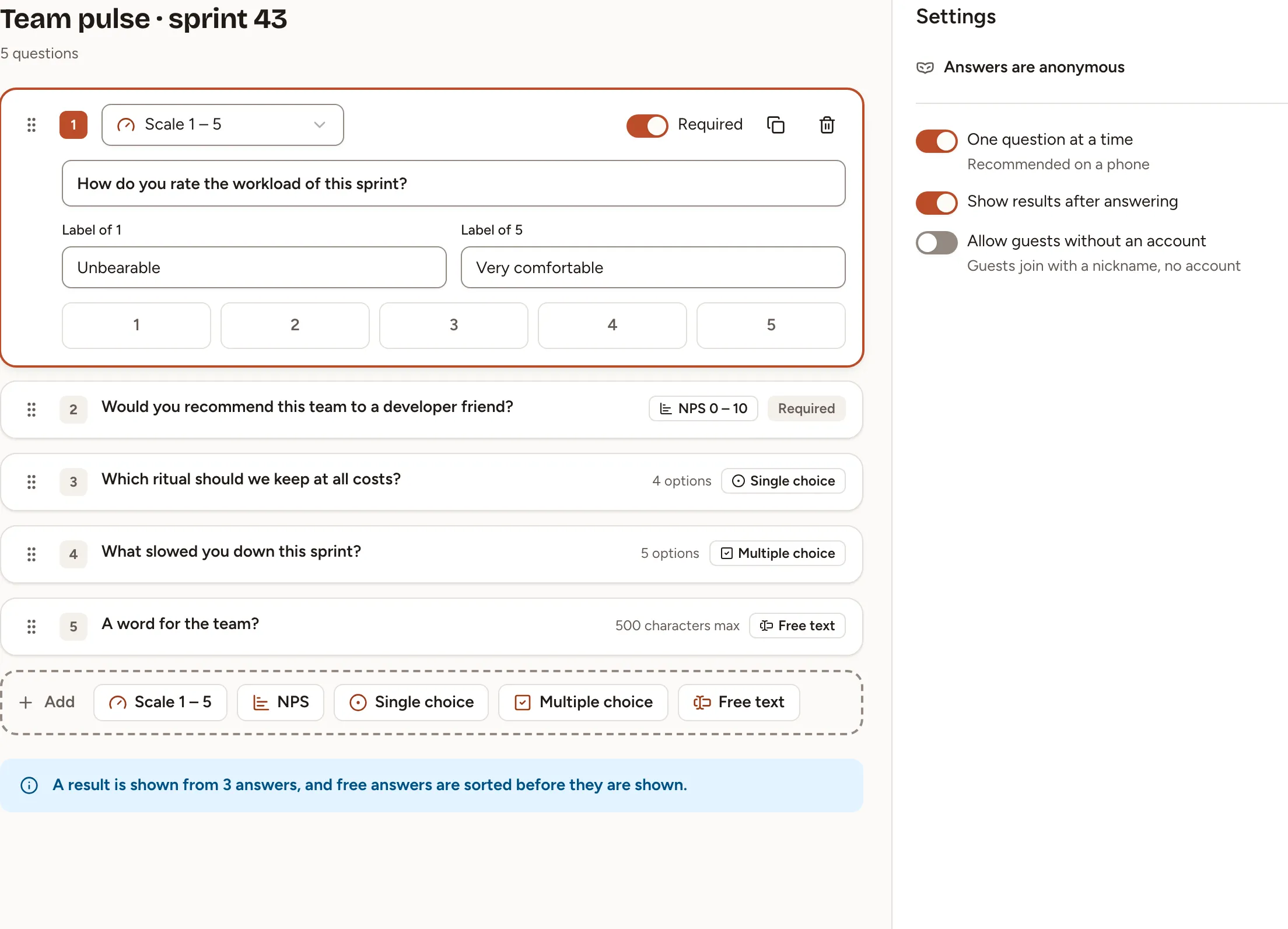Turn off Show results after answering
Screen dimensions: 1288x929
click(936, 202)
